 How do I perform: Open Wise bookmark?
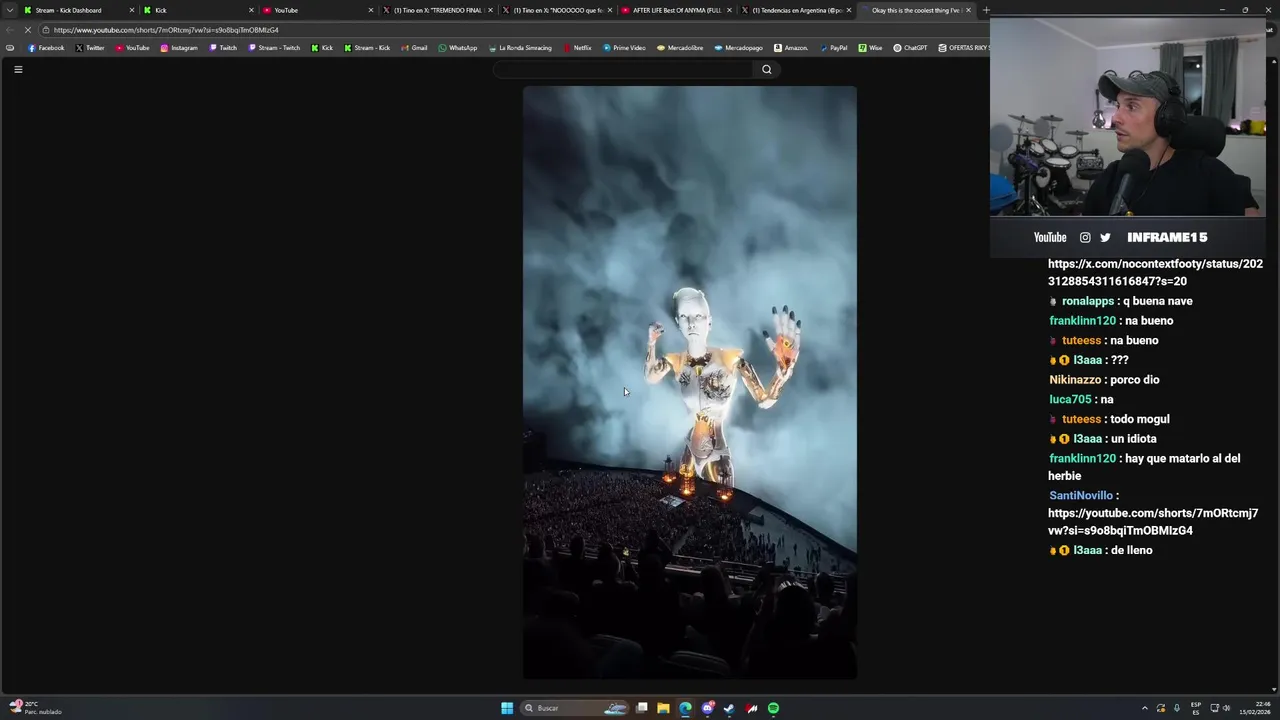pos(870,48)
